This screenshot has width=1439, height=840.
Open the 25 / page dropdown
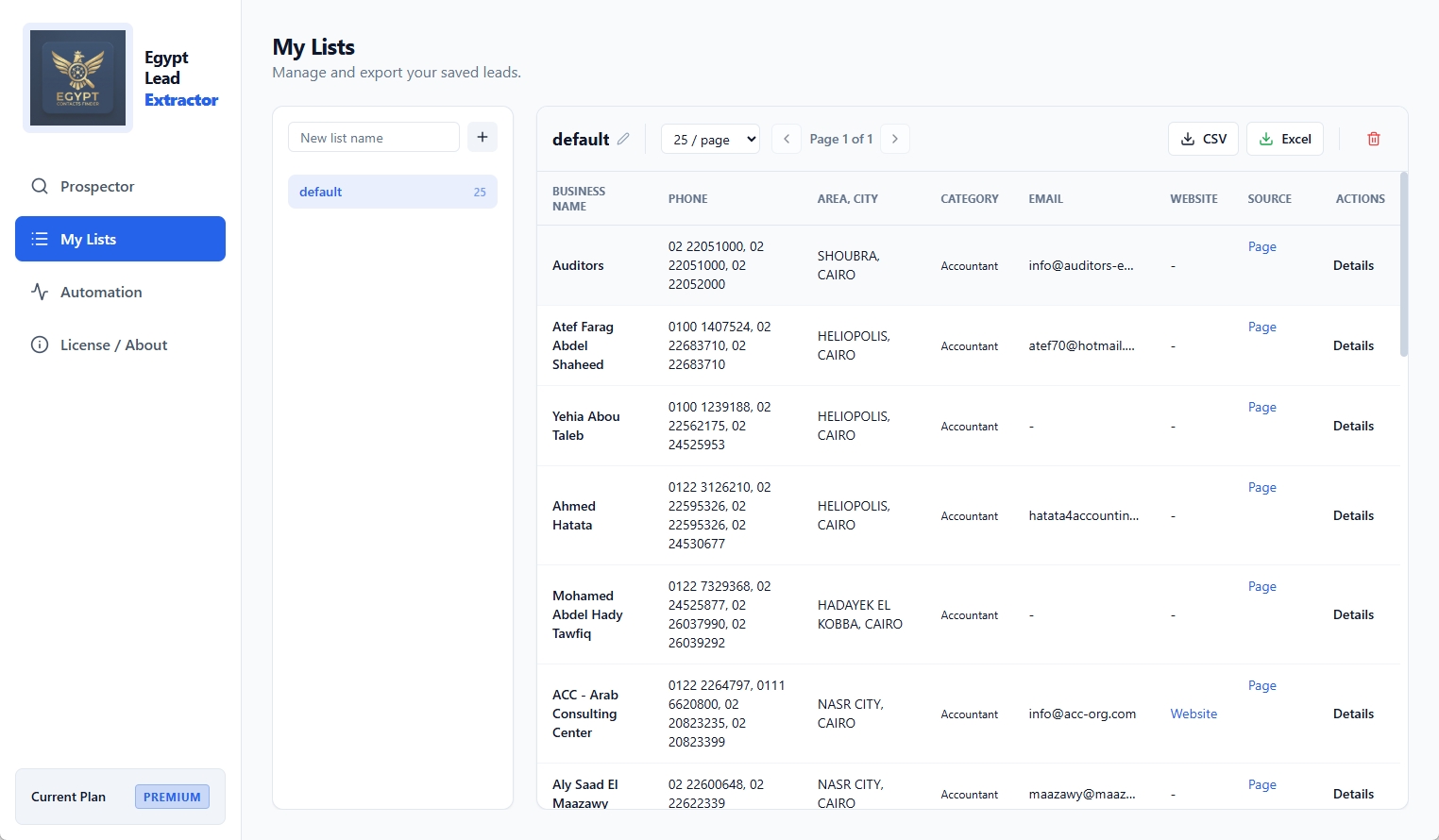click(x=710, y=140)
